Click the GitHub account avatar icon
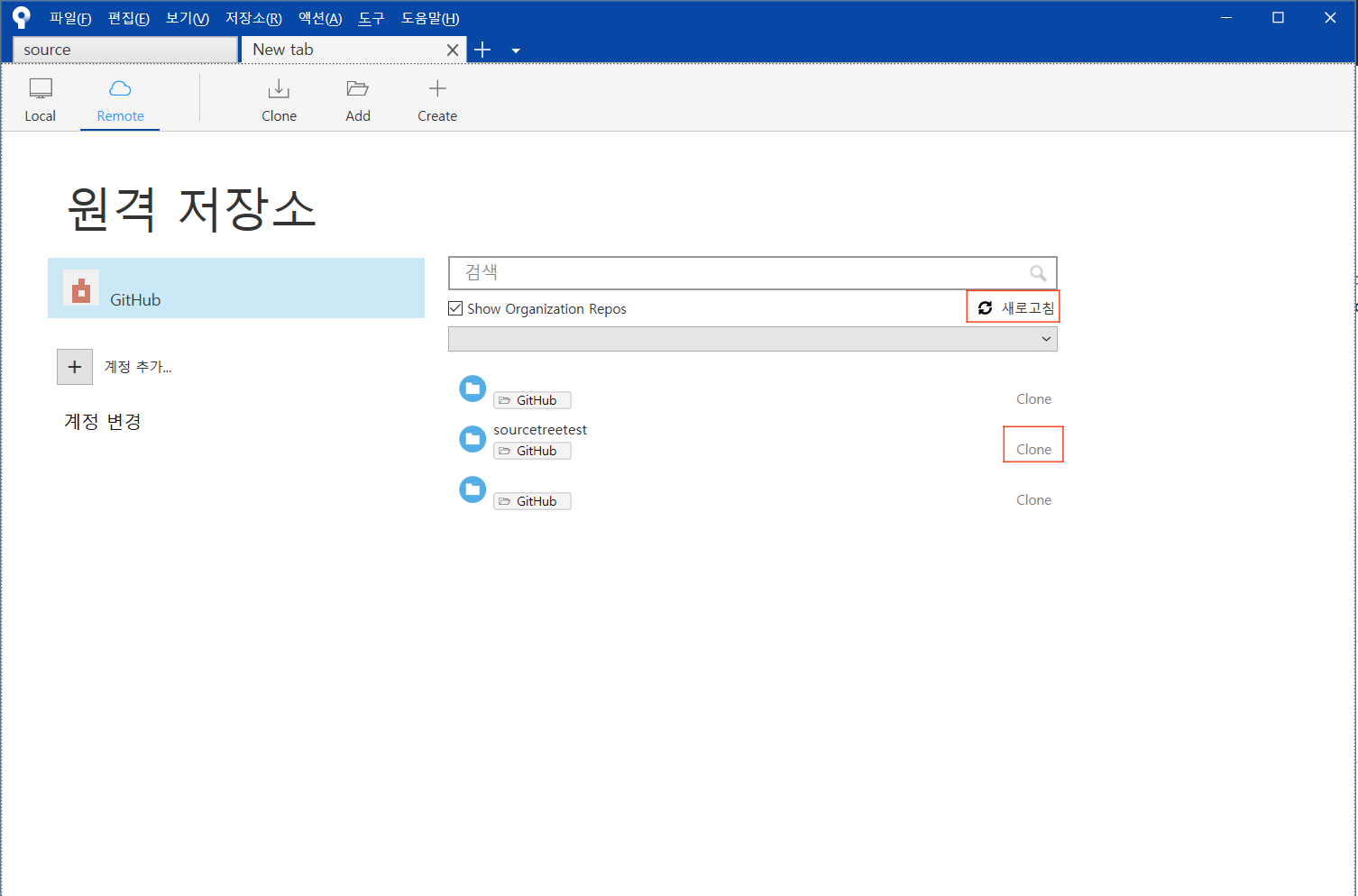The height and width of the screenshot is (896, 1358). pyautogui.click(x=81, y=288)
